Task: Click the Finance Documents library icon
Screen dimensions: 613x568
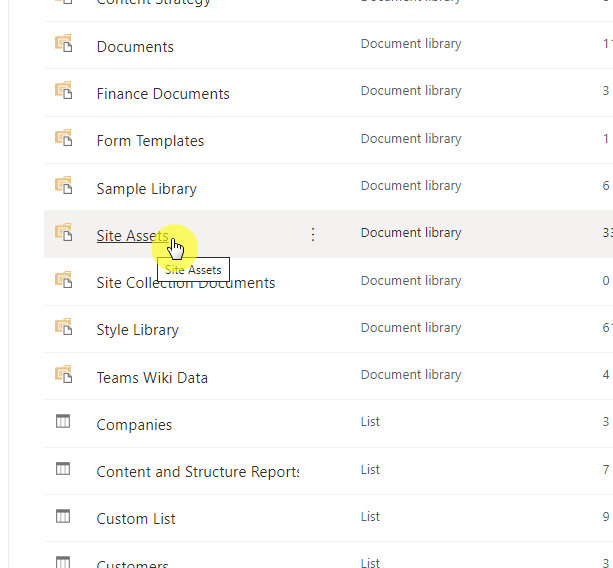Action: click(x=63, y=90)
